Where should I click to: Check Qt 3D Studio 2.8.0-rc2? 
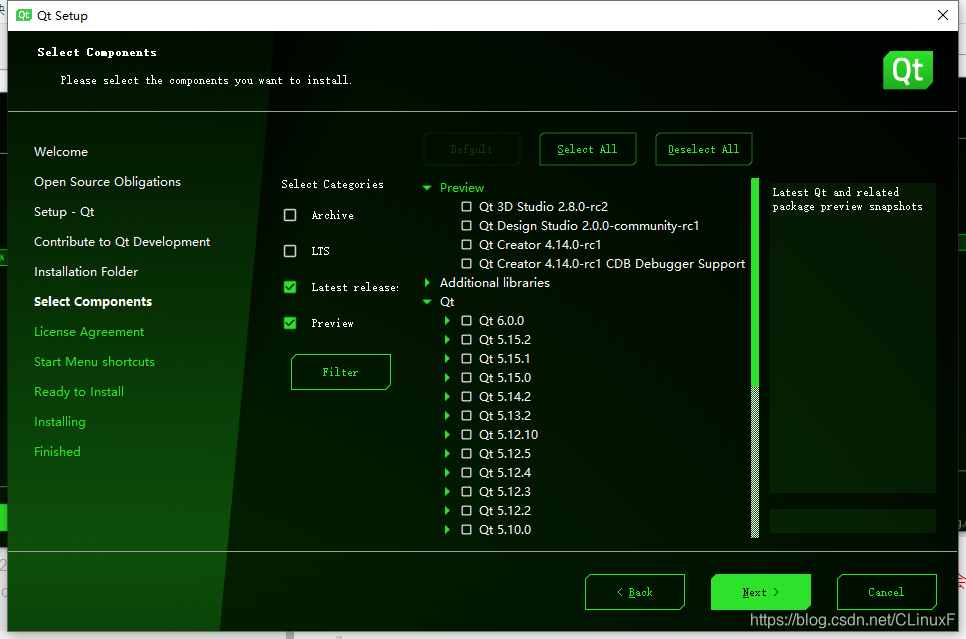coord(466,206)
